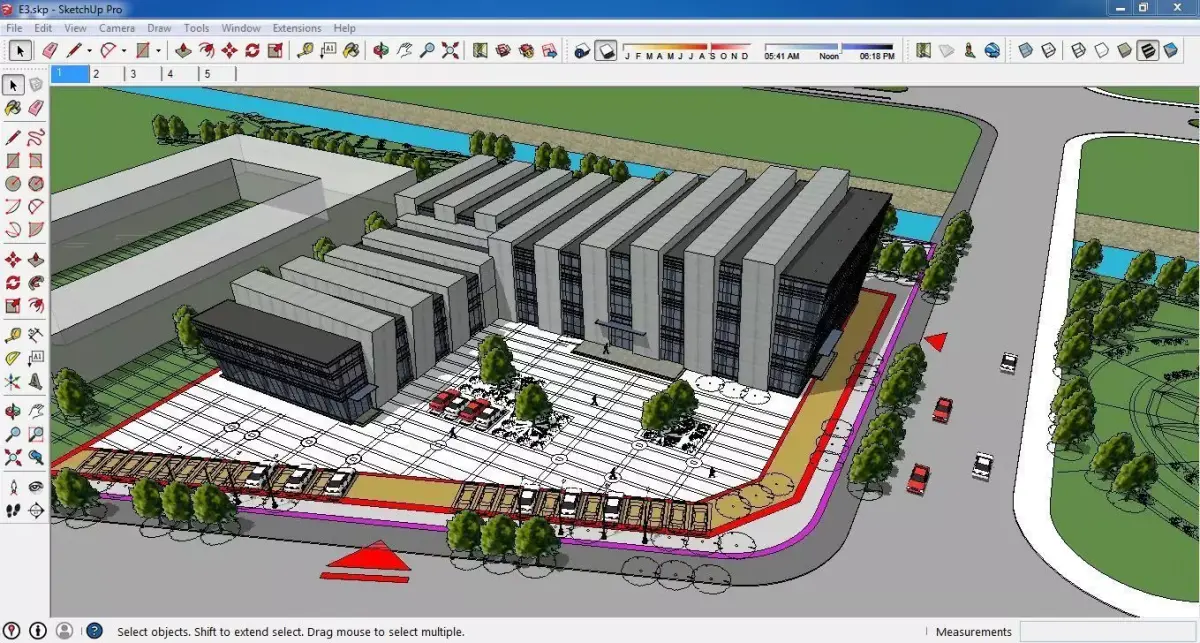Click the Previous view tool
This screenshot has height=643, width=1200.
click(x=36, y=458)
